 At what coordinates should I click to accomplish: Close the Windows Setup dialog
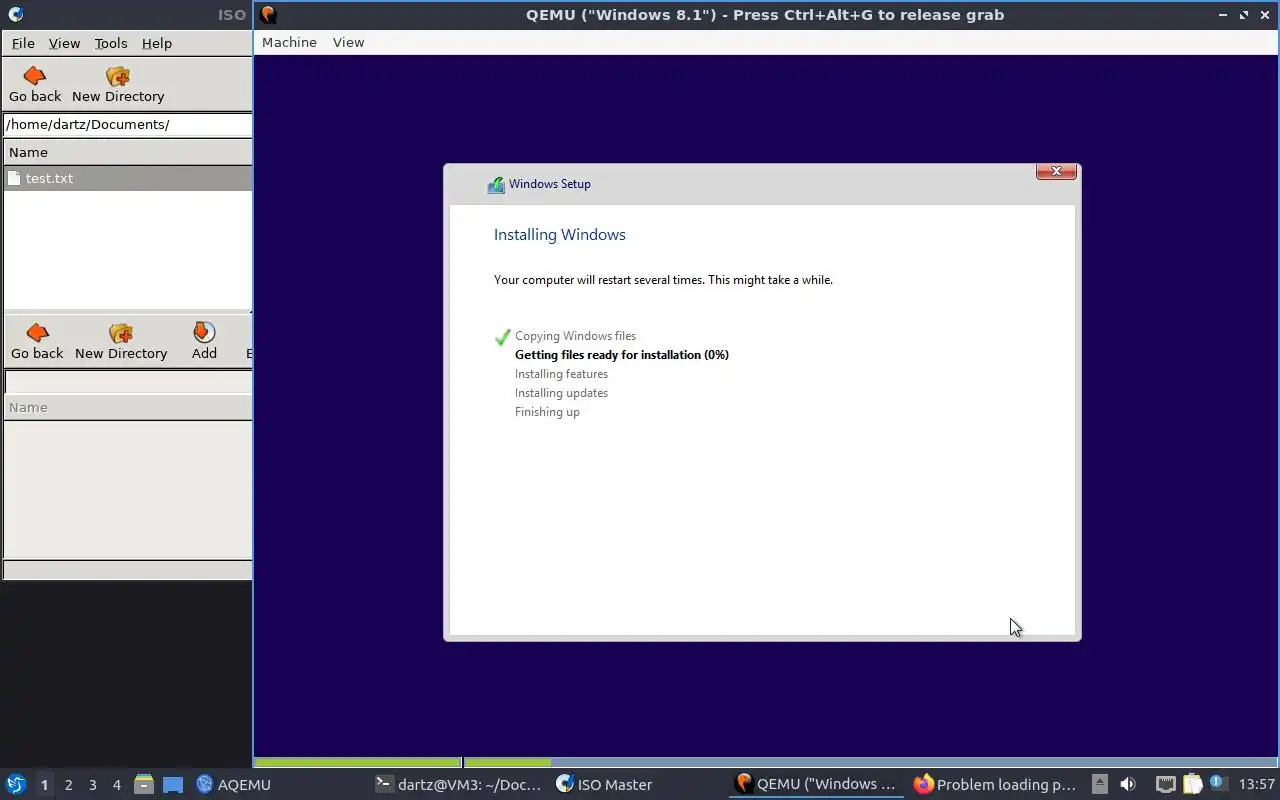click(1056, 171)
